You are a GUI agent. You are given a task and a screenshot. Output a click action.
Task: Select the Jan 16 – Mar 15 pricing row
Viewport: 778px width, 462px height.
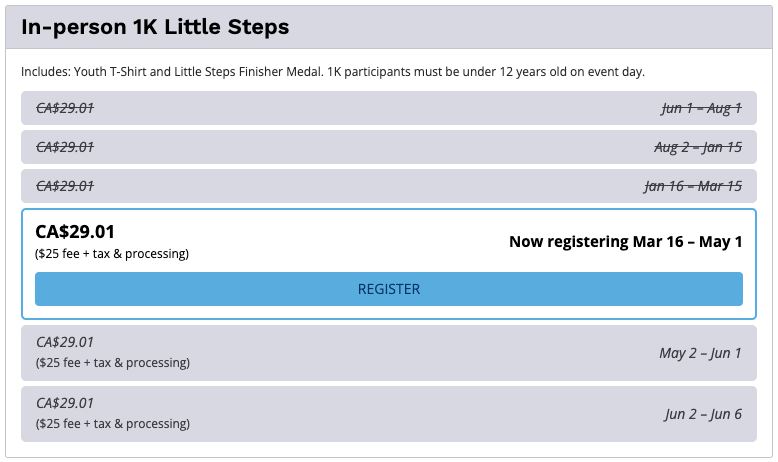click(389, 186)
